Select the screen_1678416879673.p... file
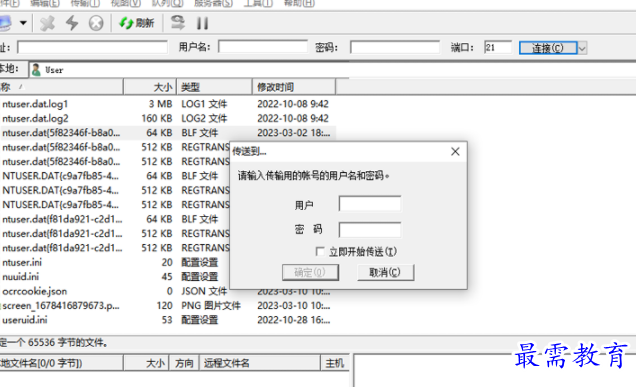 coord(61,305)
